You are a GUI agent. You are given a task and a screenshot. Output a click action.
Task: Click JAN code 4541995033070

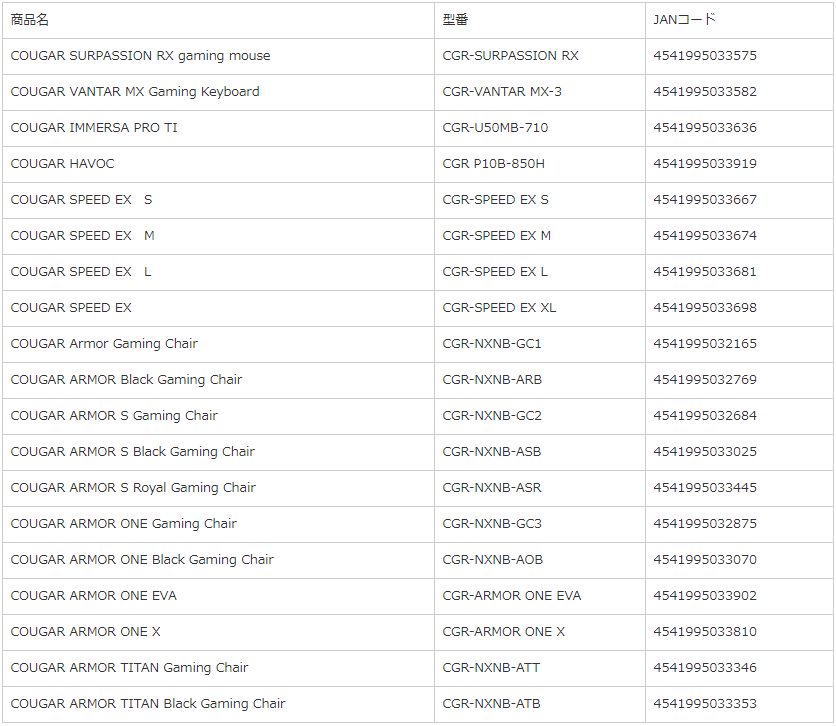(705, 560)
